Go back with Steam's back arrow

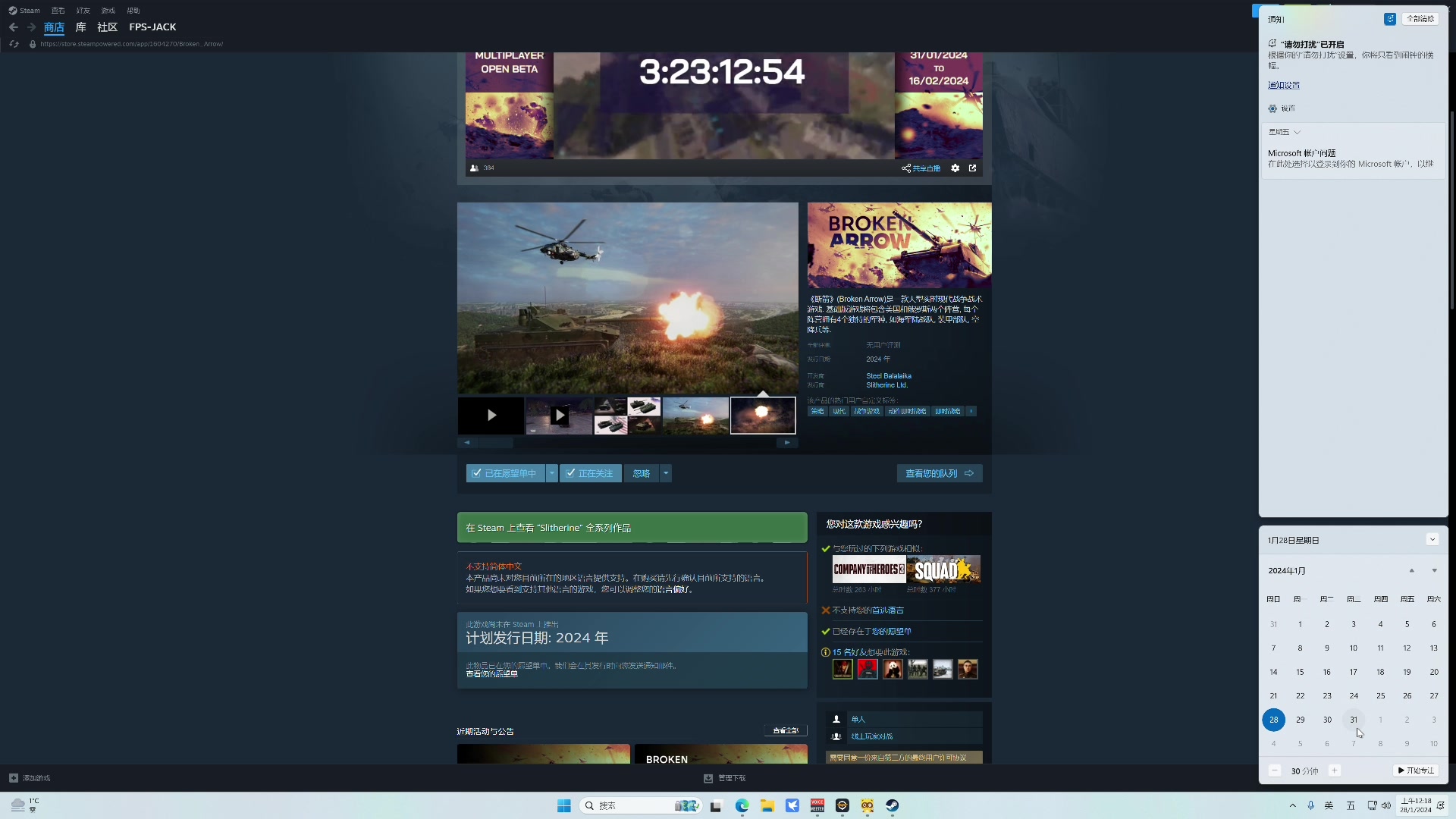click(14, 27)
